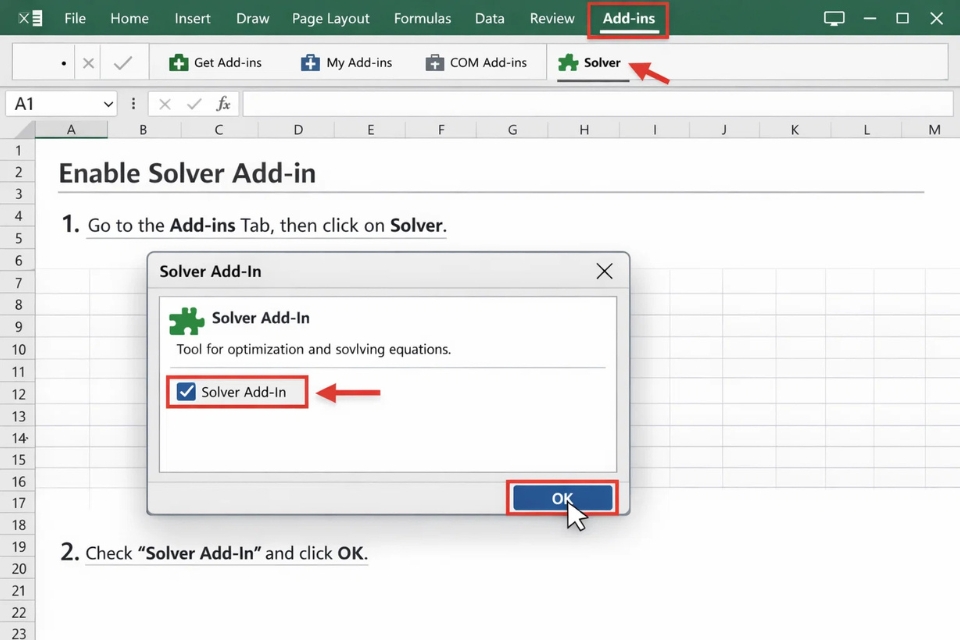Select cell A1 in the worksheet
Viewport: 960px width, 640px height.
pos(71,150)
